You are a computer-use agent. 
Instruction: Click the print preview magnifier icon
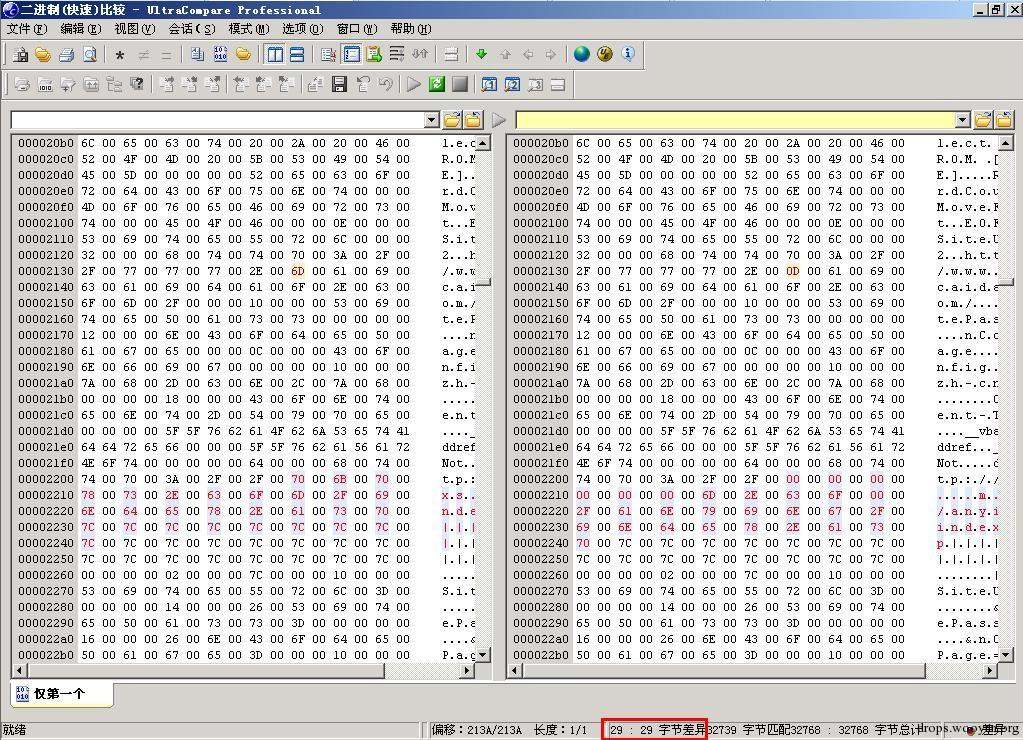point(90,54)
